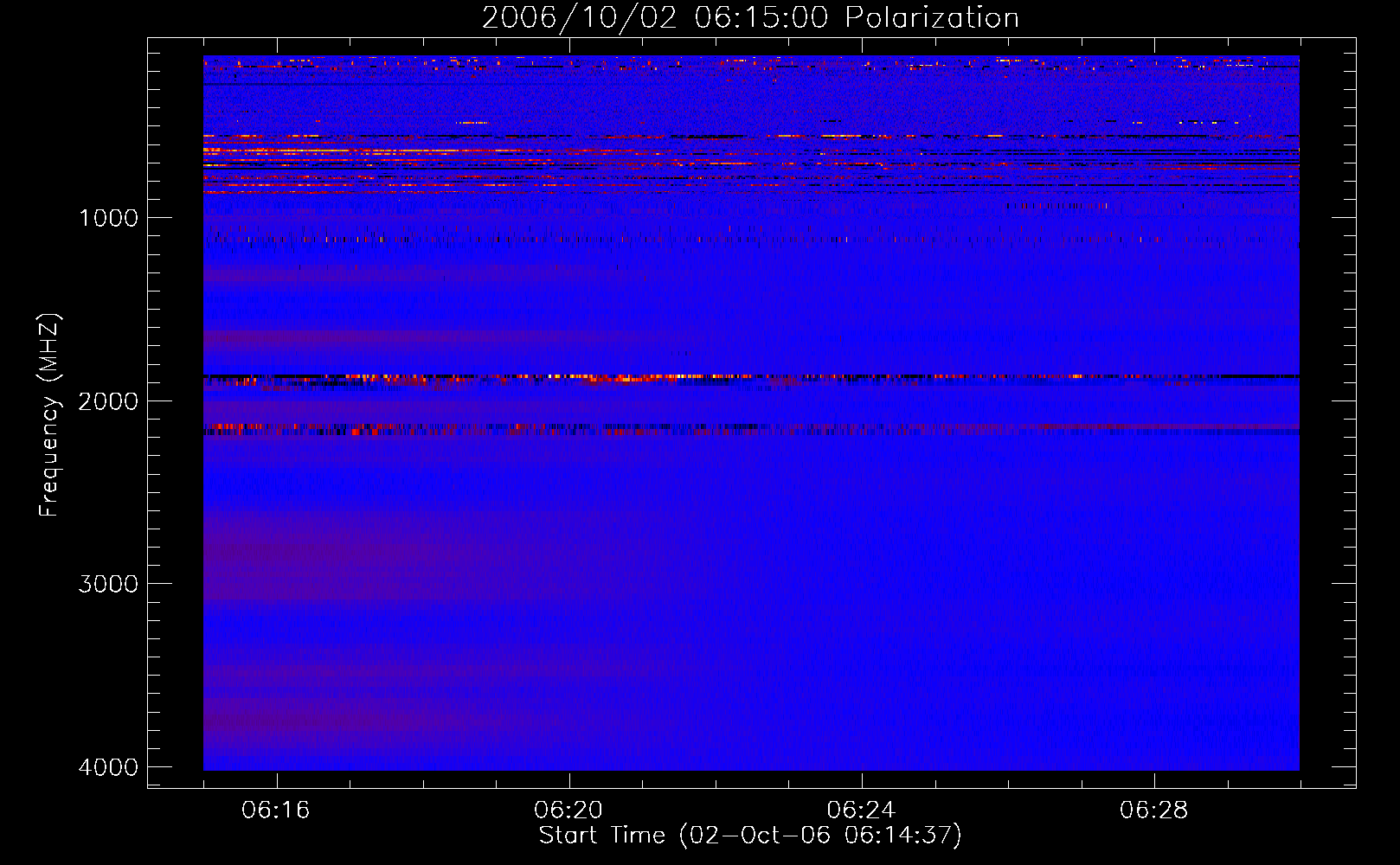Click the plot title "2006/10/02 06:15:00 Polarization"
The height and width of the screenshot is (865, 1400).
[750, 17]
